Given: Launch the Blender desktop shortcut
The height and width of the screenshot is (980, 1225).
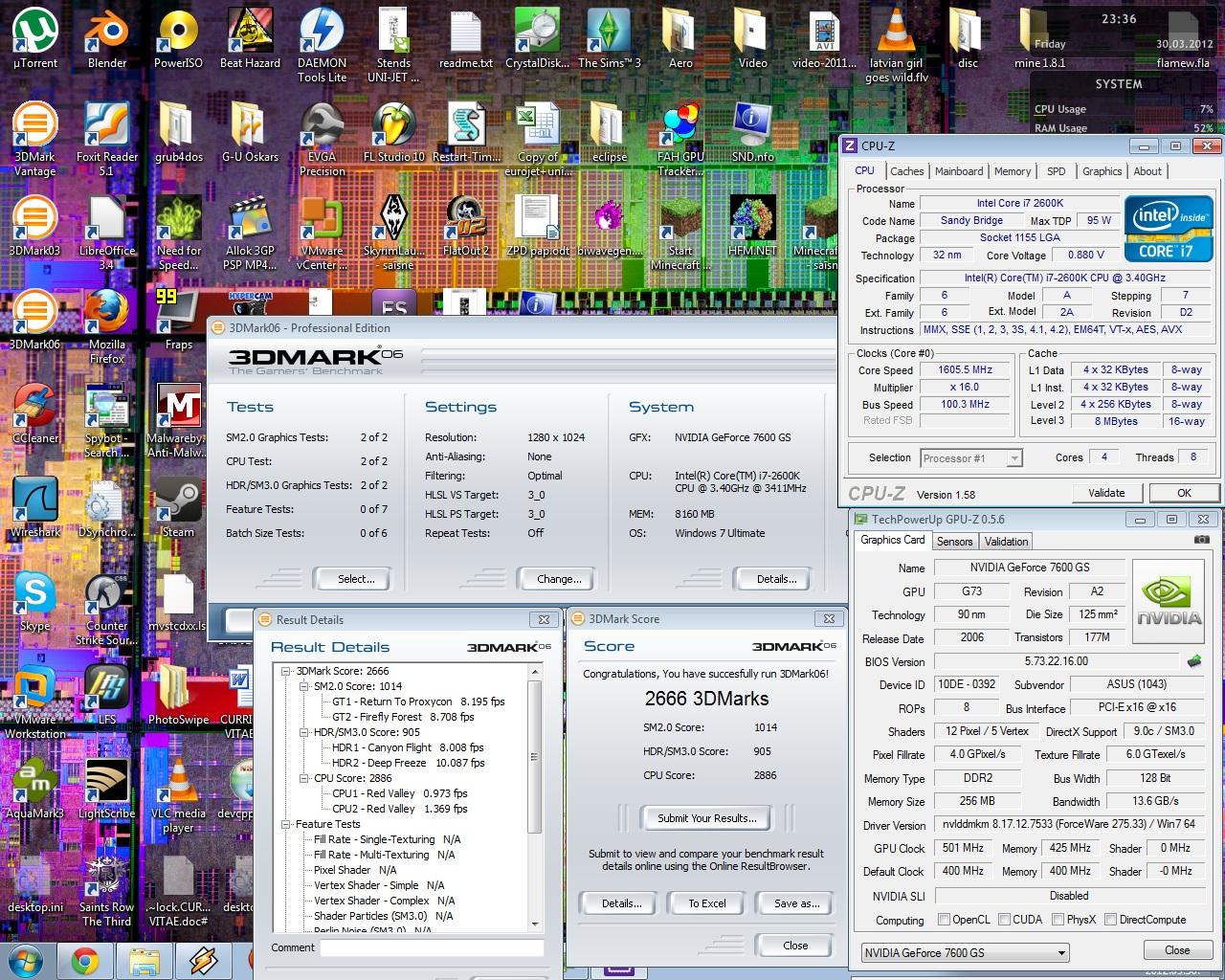Looking at the screenshot, I should (107, 39).
